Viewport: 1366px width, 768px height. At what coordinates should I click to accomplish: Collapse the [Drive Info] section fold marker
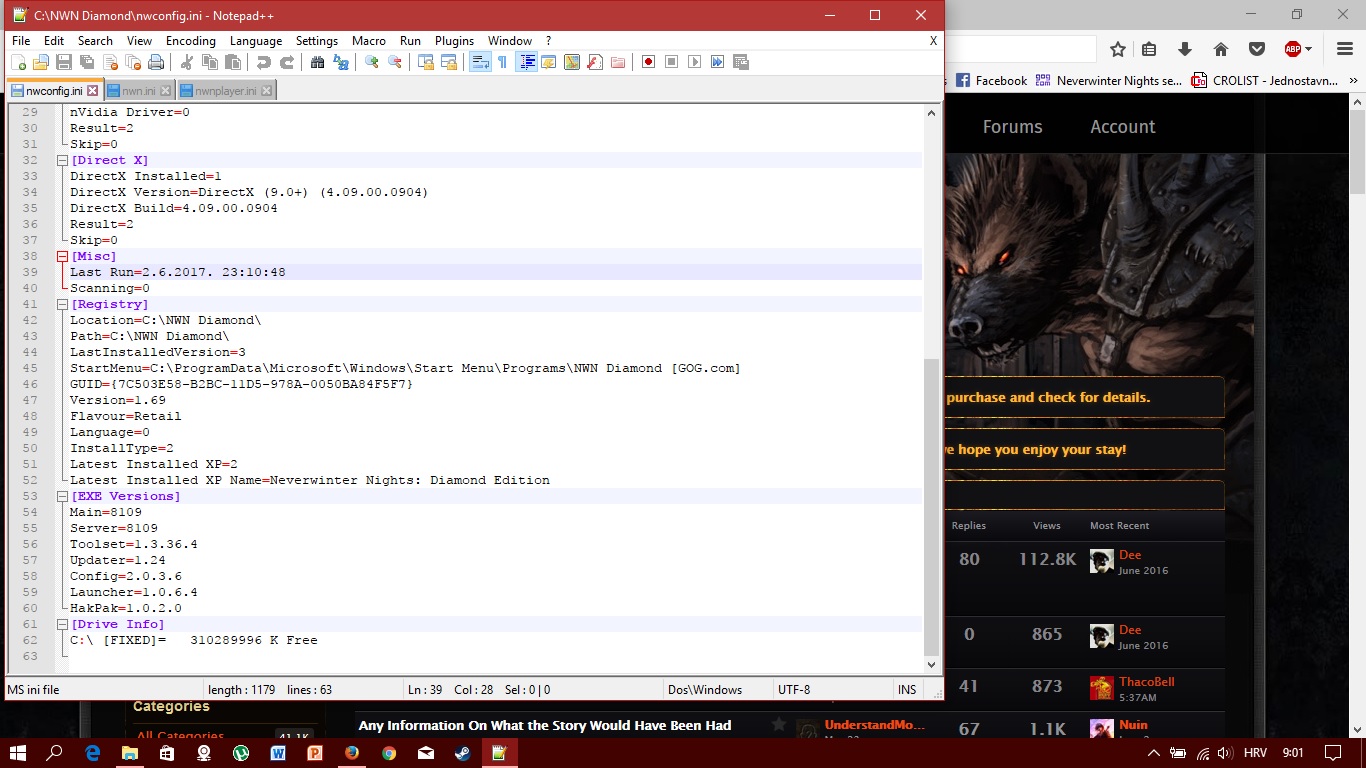(x=62, y=624)
